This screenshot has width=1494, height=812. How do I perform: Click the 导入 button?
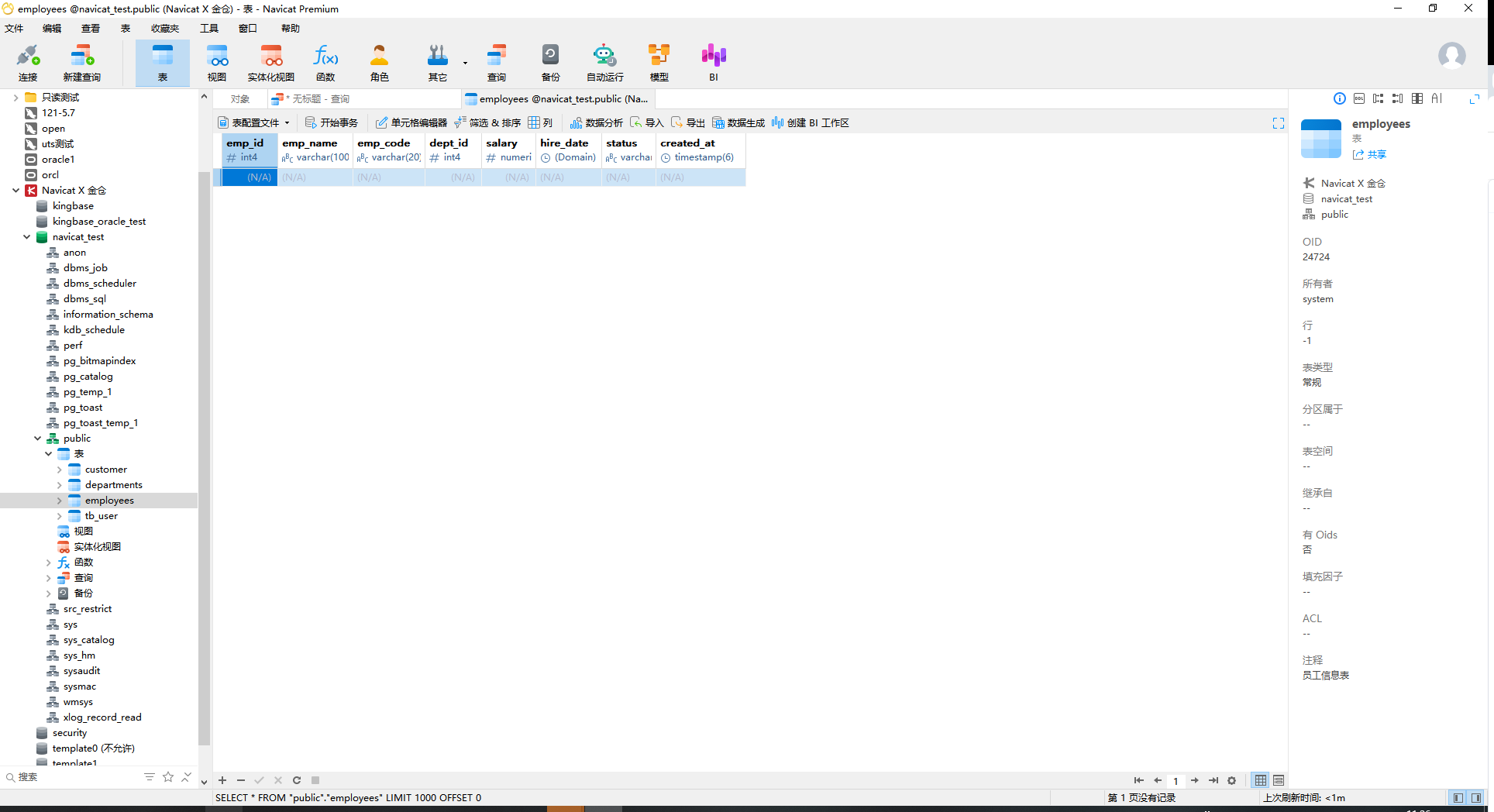(647, 123)
